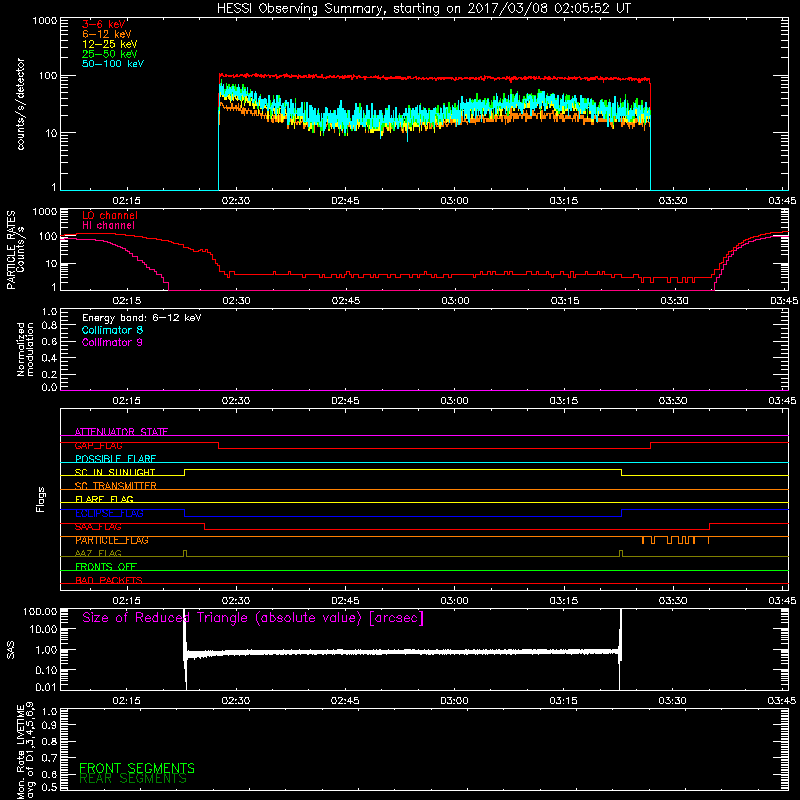
Task: Click the 'PARTICLE RATES' axis title
Action: 11,250
